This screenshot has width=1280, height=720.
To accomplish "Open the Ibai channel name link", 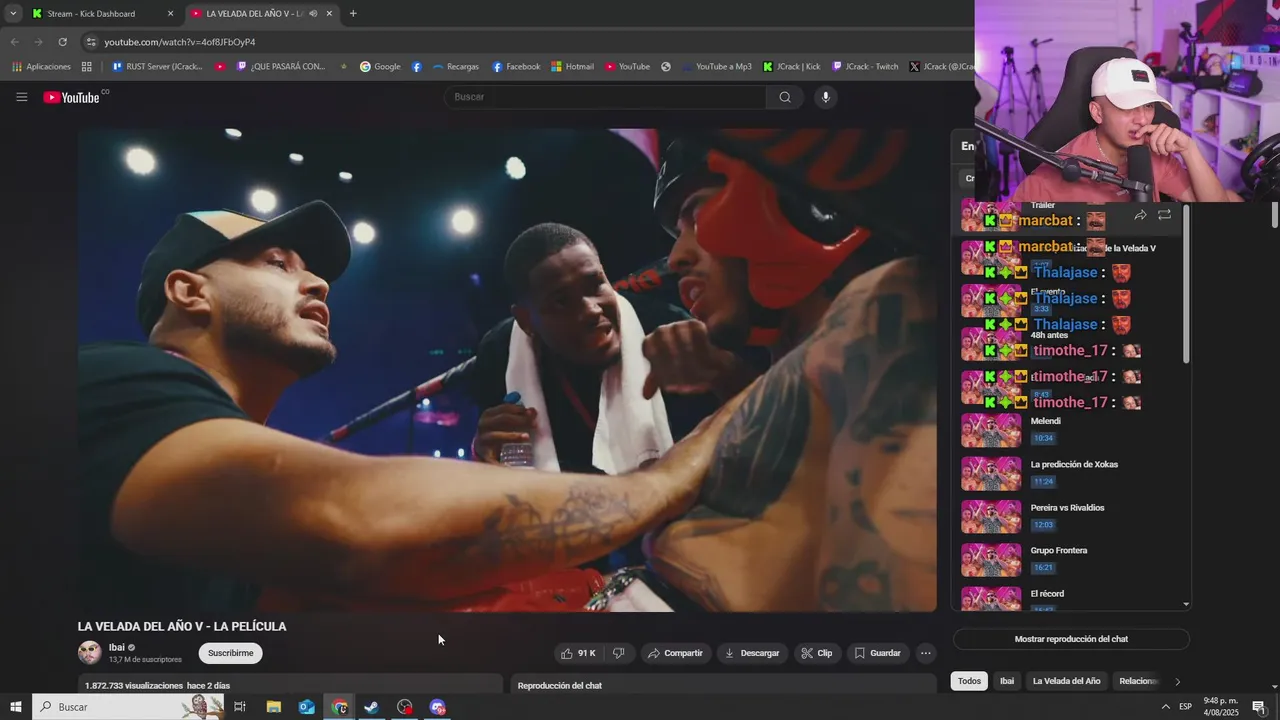I will point(117,647).
